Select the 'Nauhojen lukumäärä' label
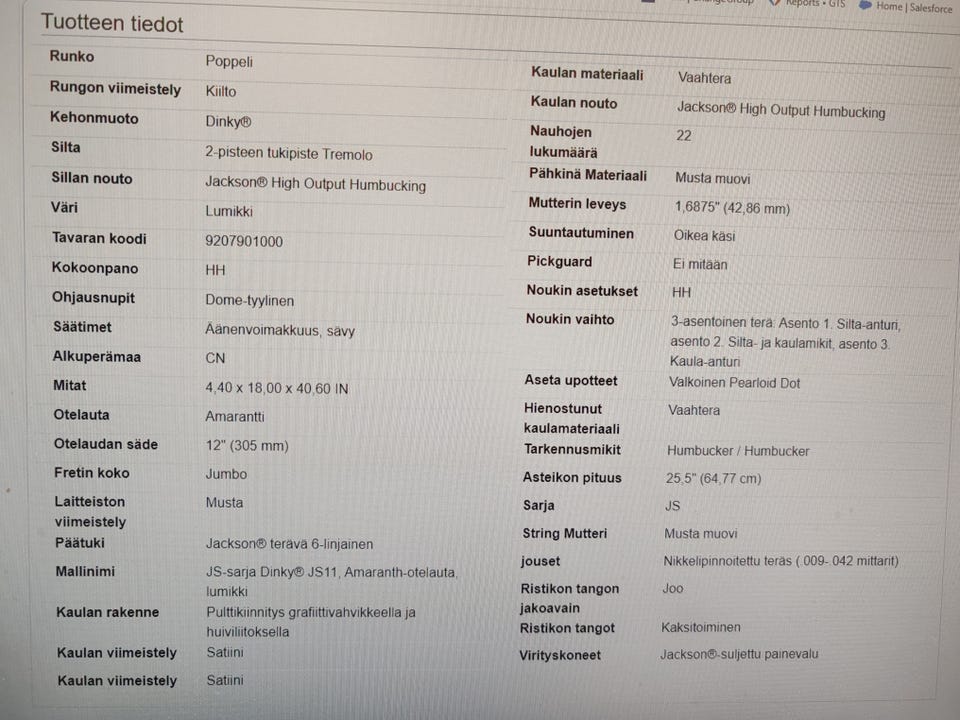 pos(563,142)
